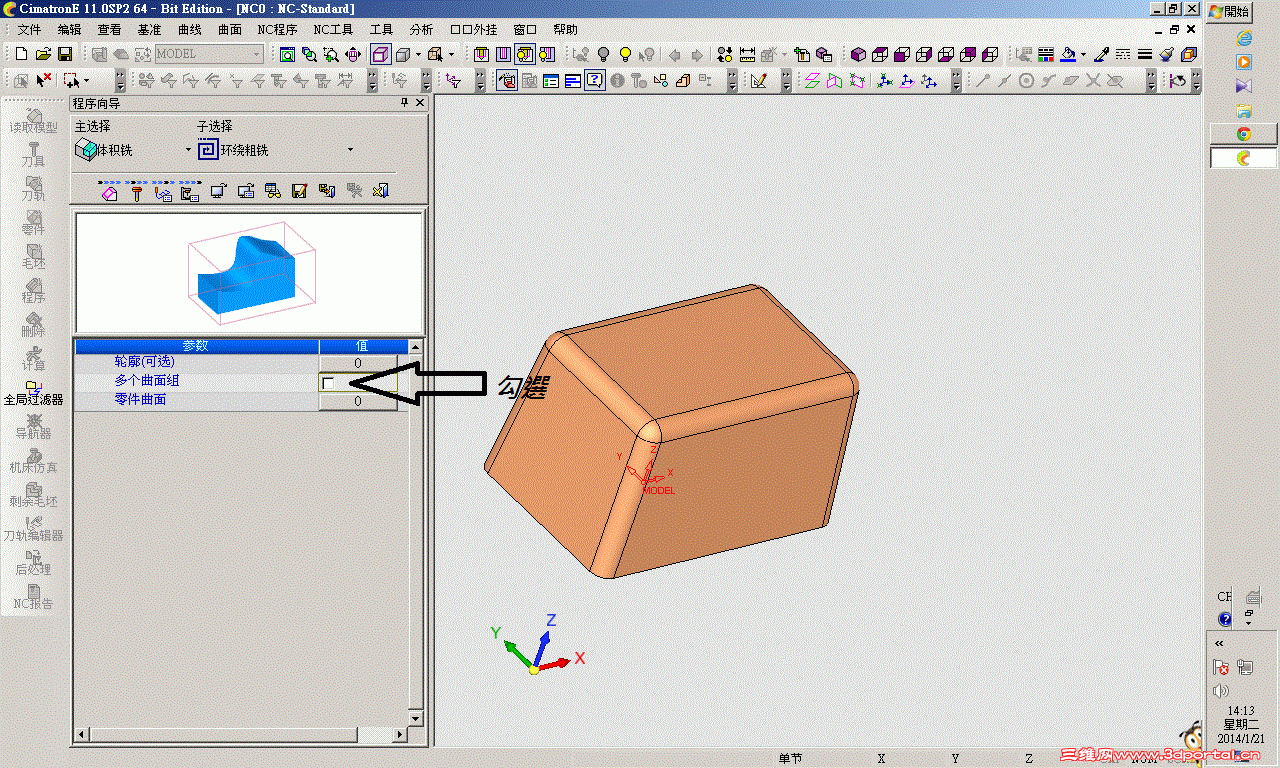Expand the orange box-with-cursor dropdown arrow
Viewport: 1280px width, 768px height.
pyautogui.click(x=451, y=54)
